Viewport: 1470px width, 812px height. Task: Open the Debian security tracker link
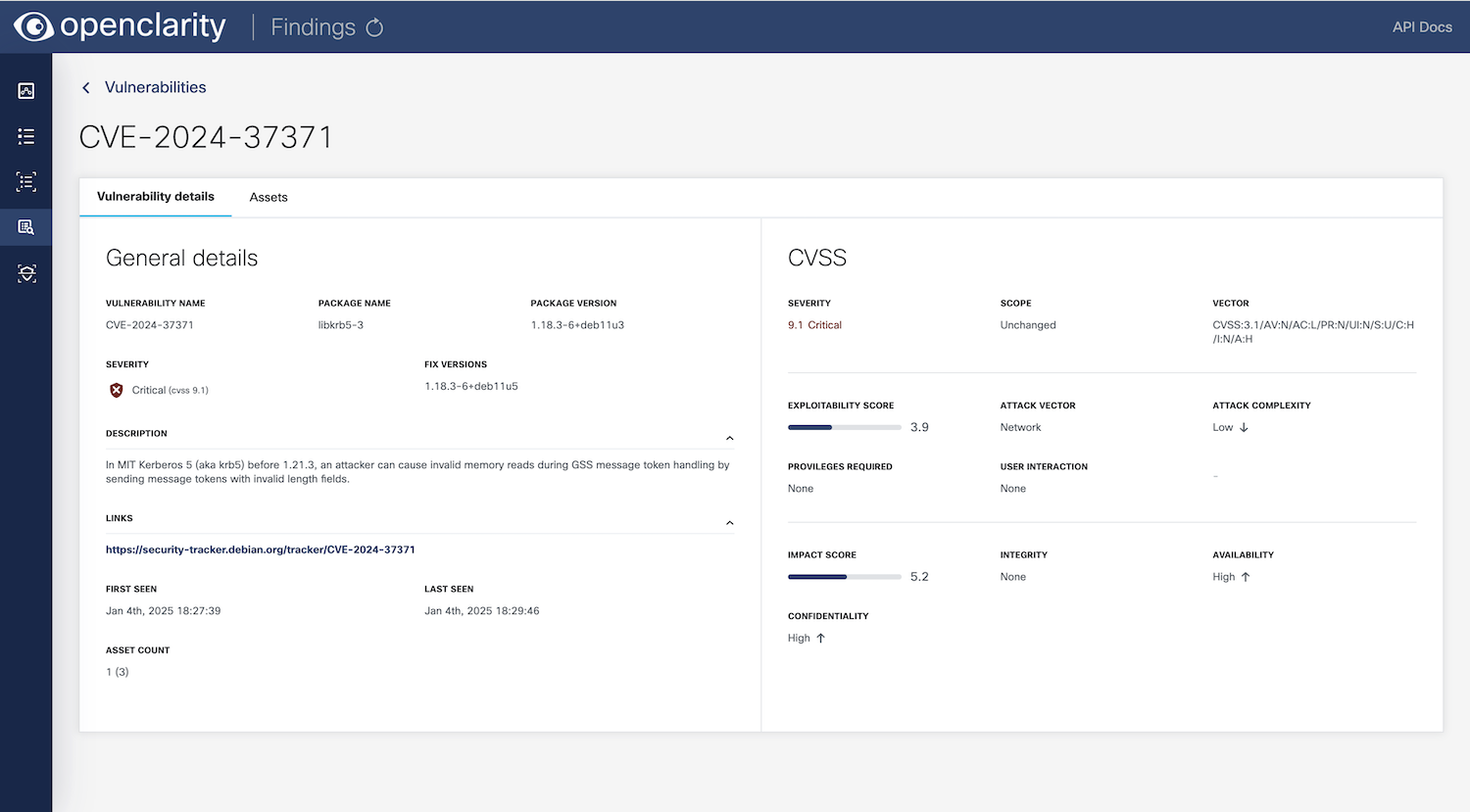[x=261, y=549]
